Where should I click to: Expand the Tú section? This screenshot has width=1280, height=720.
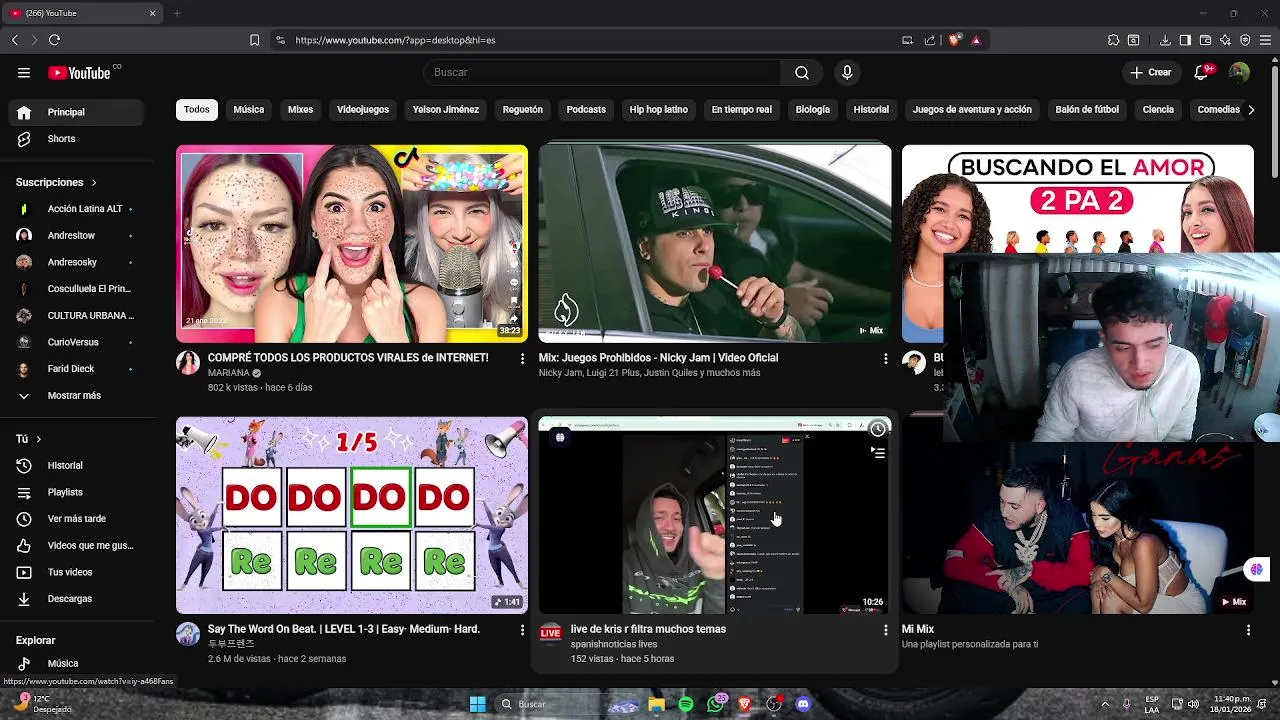pyautogui.click(x=30, y=439)
